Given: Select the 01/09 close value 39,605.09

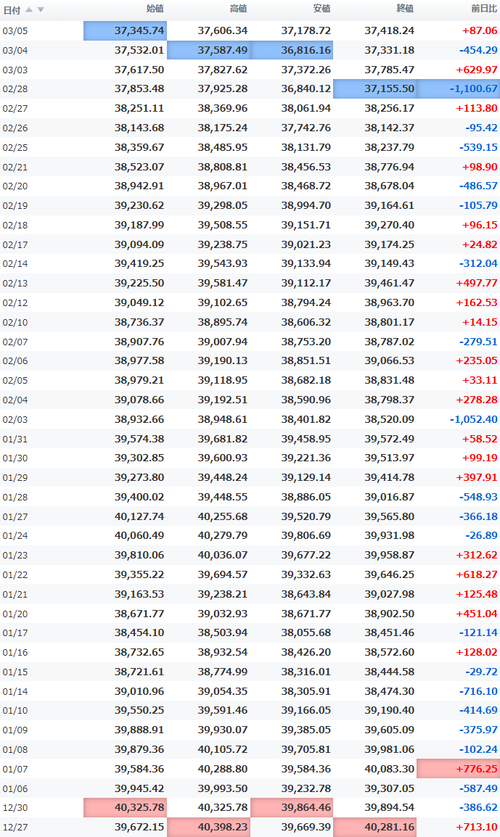Looking at the screenshot, I should [389, 730].
